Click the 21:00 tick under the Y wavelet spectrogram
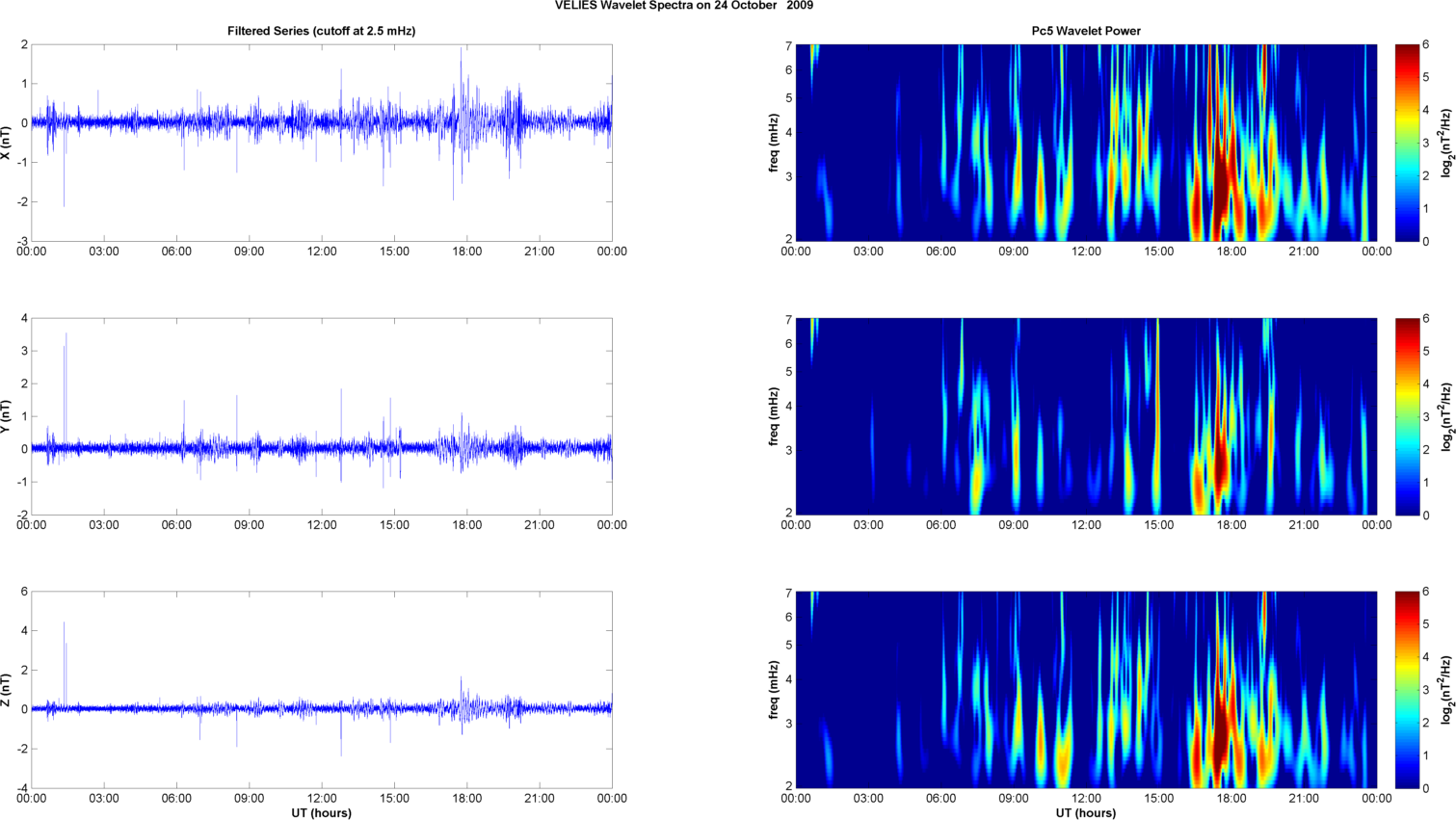Viewport: 1456px width, 820px height. point(1304,525)
